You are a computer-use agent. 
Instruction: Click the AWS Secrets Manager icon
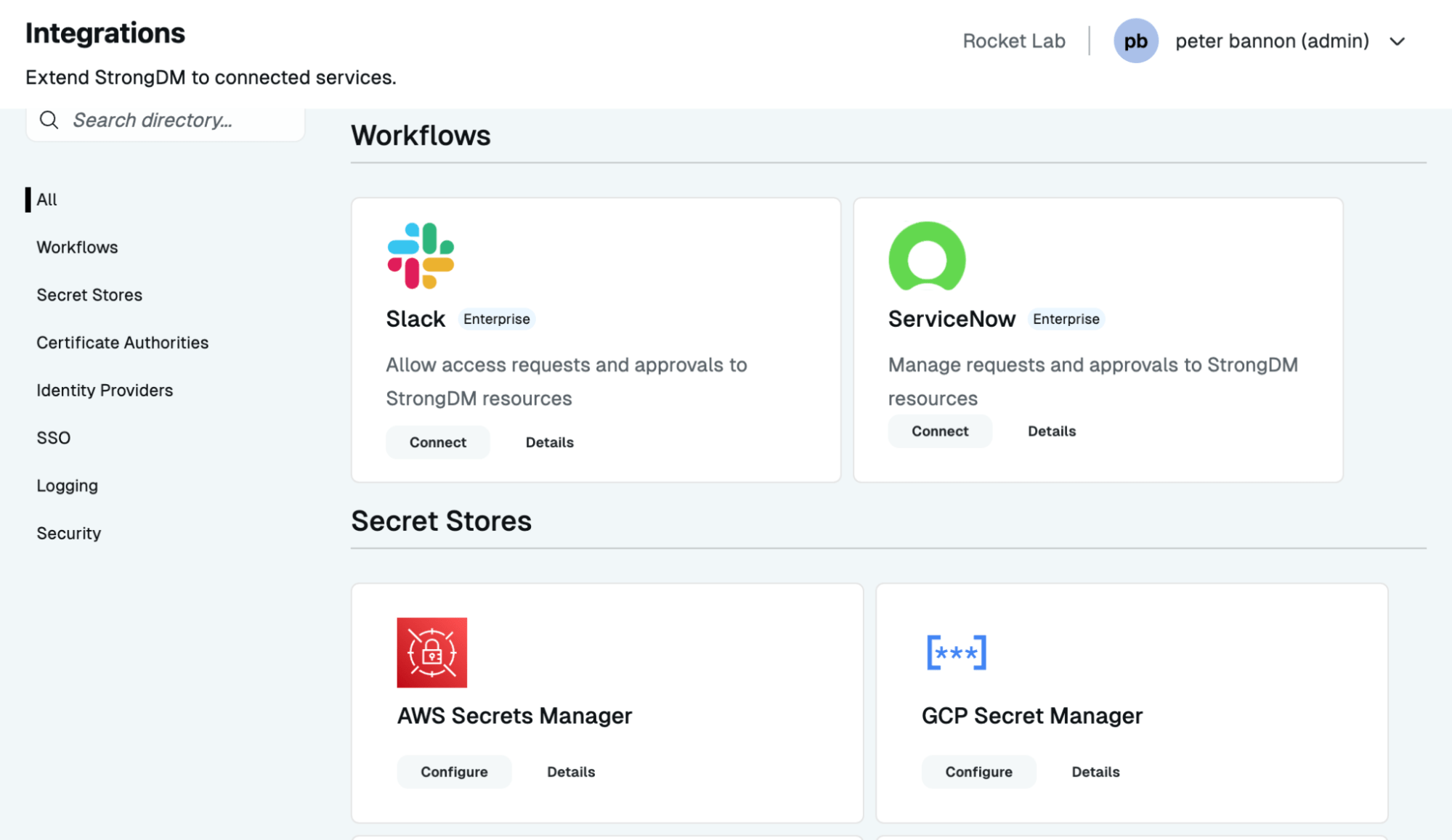click(431, 651)
